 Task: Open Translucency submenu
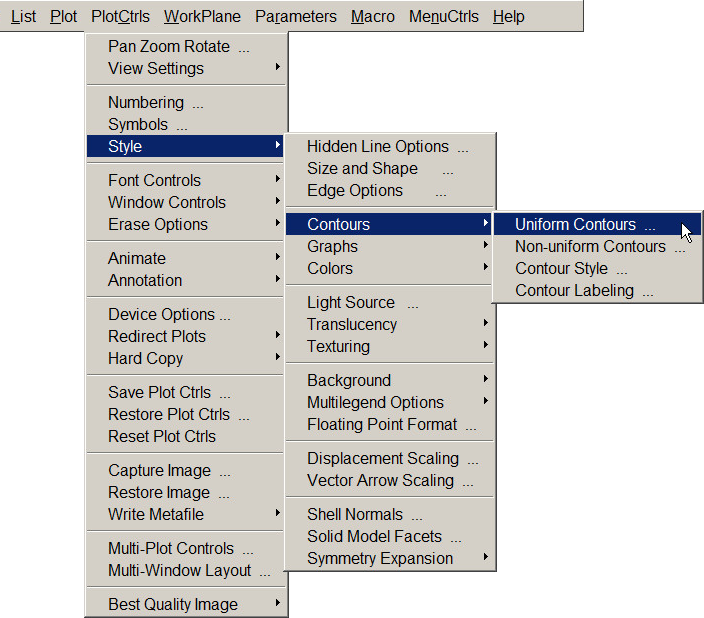tap(352, 325)
